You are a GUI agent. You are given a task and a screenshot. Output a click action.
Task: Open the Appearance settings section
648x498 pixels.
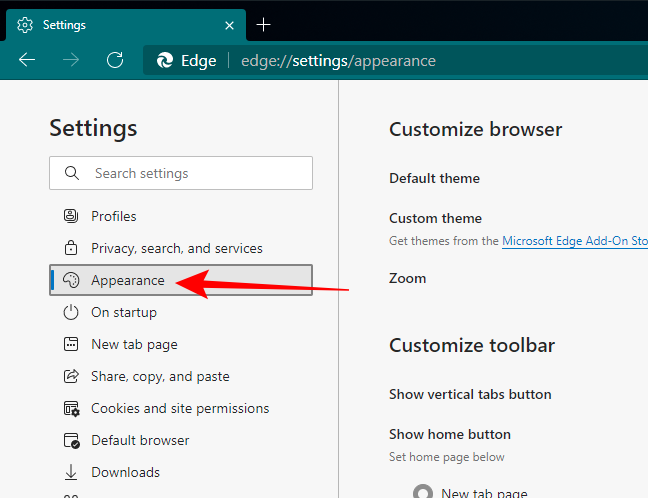[x=128, y=280]
